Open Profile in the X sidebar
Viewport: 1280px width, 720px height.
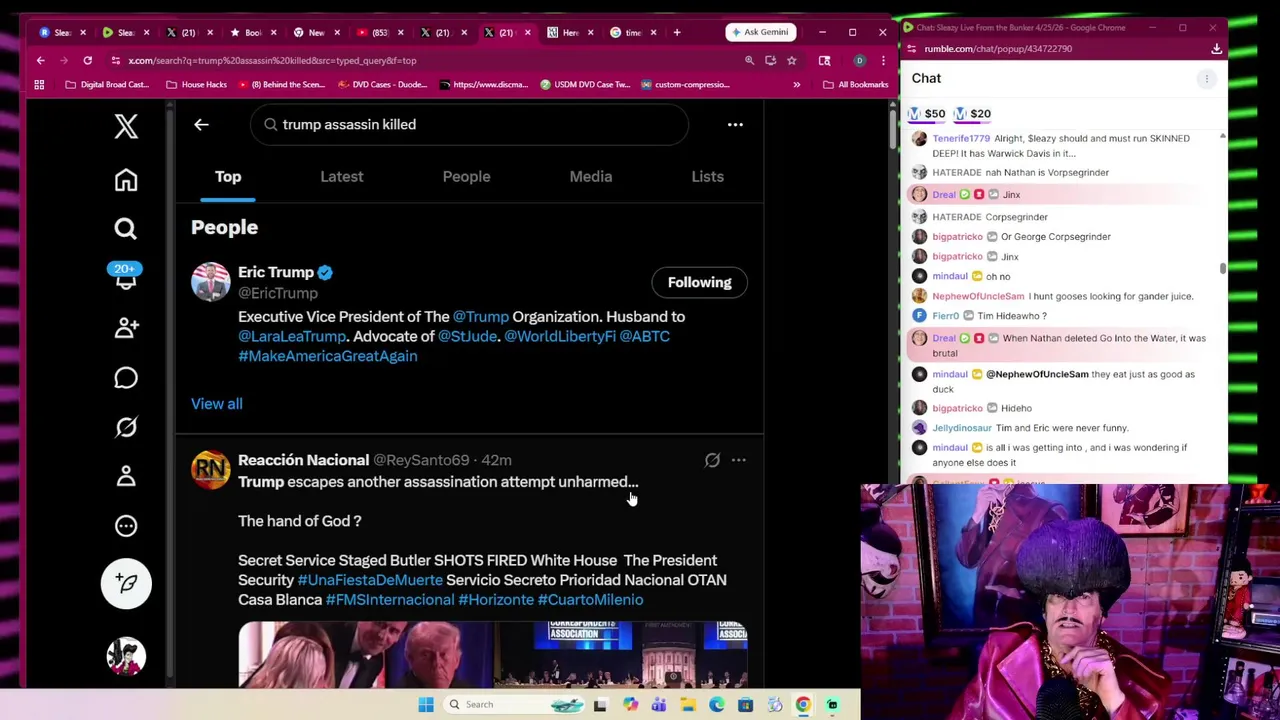[126, 477]
